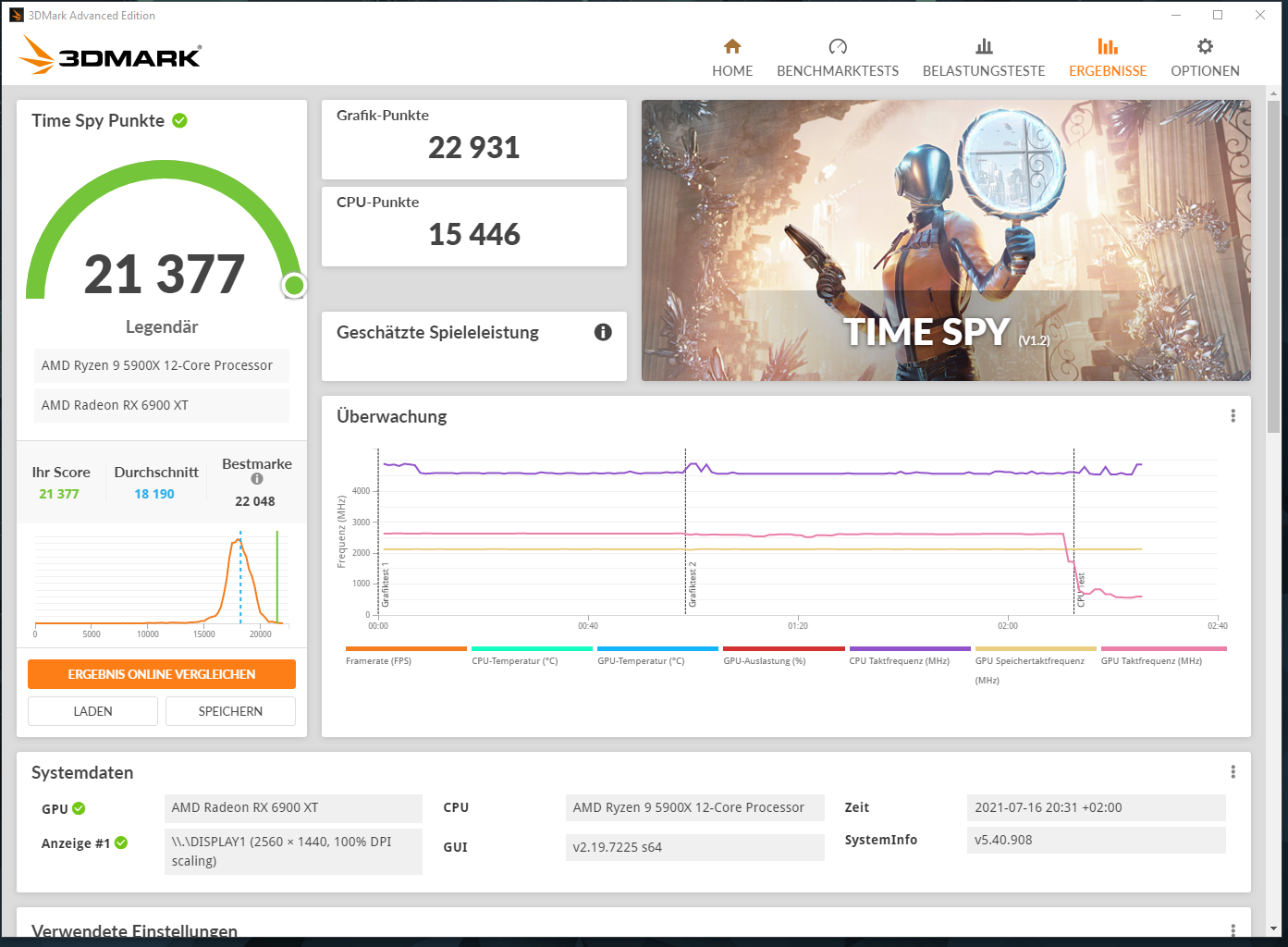Click green validation check next to Time Spy Punkte

[x=180, y=120]
